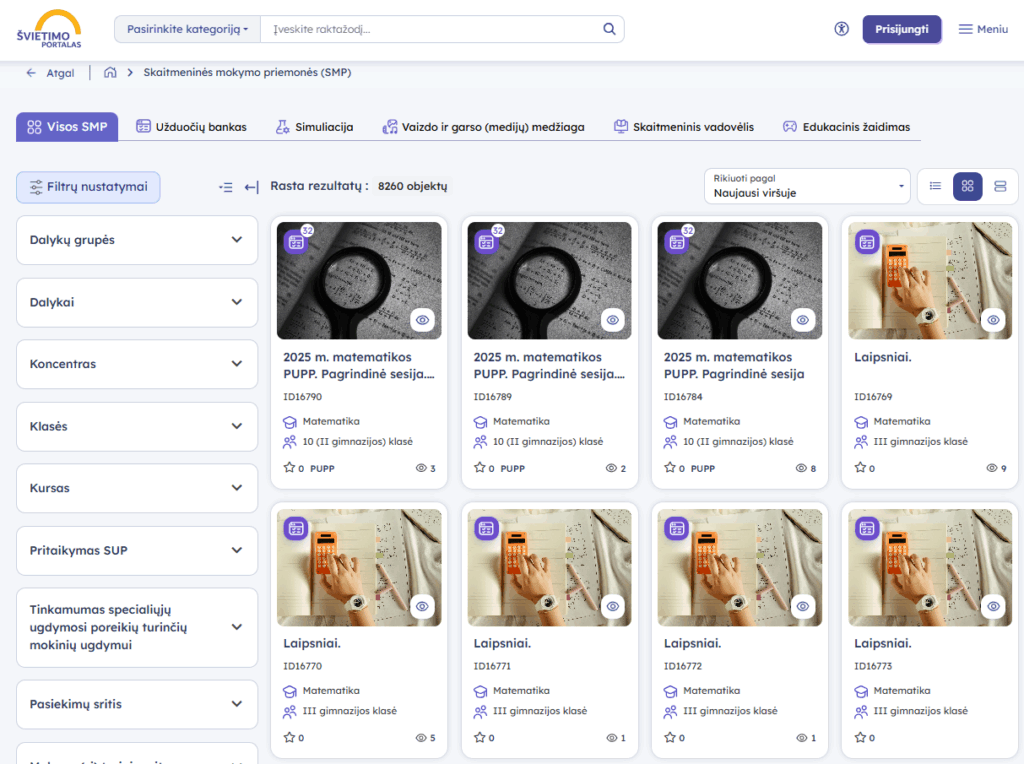This screenshot has width=1024, height=764.
Task: Open the Edukacinis žaidimas tab
Action: 846,127
